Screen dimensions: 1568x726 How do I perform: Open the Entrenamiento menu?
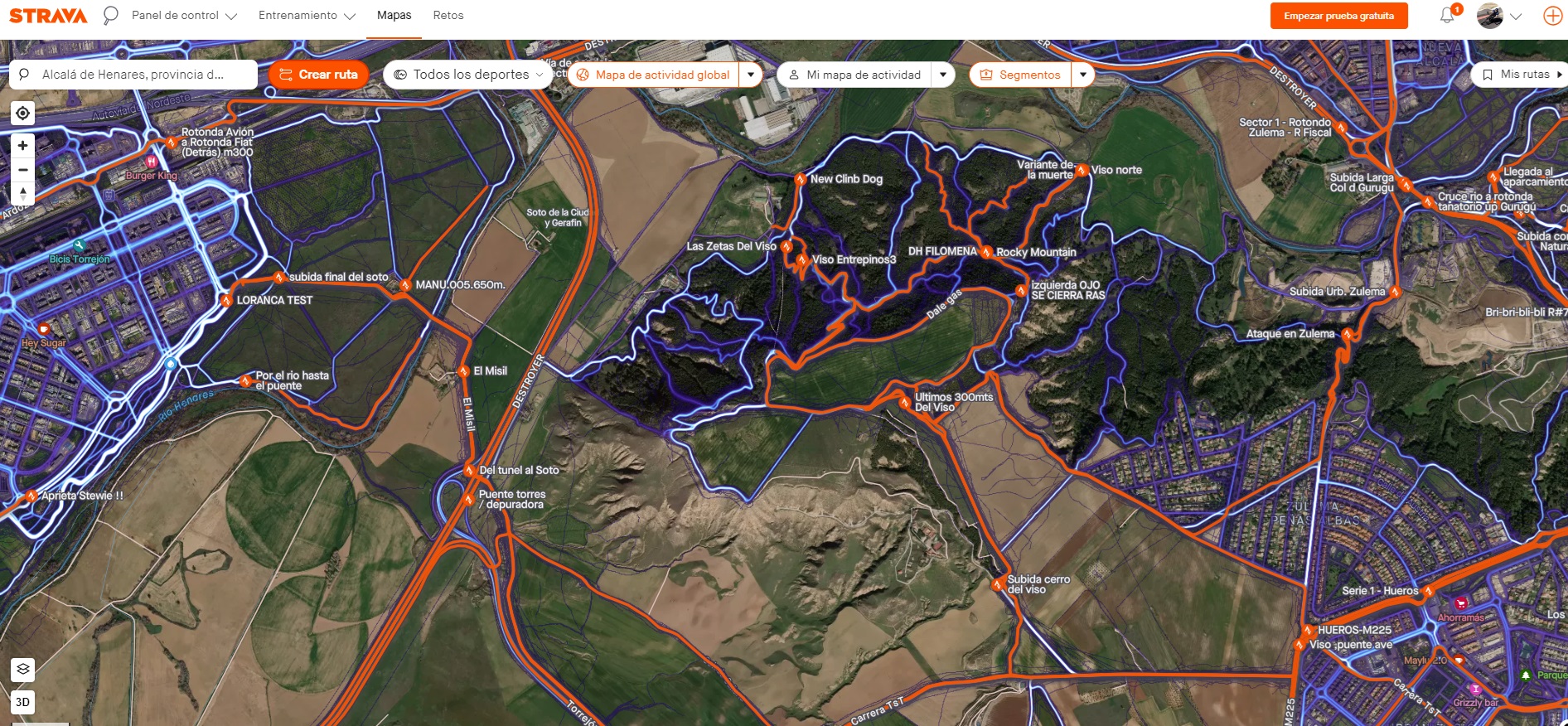pyautogui.click(x=306, y=16)
